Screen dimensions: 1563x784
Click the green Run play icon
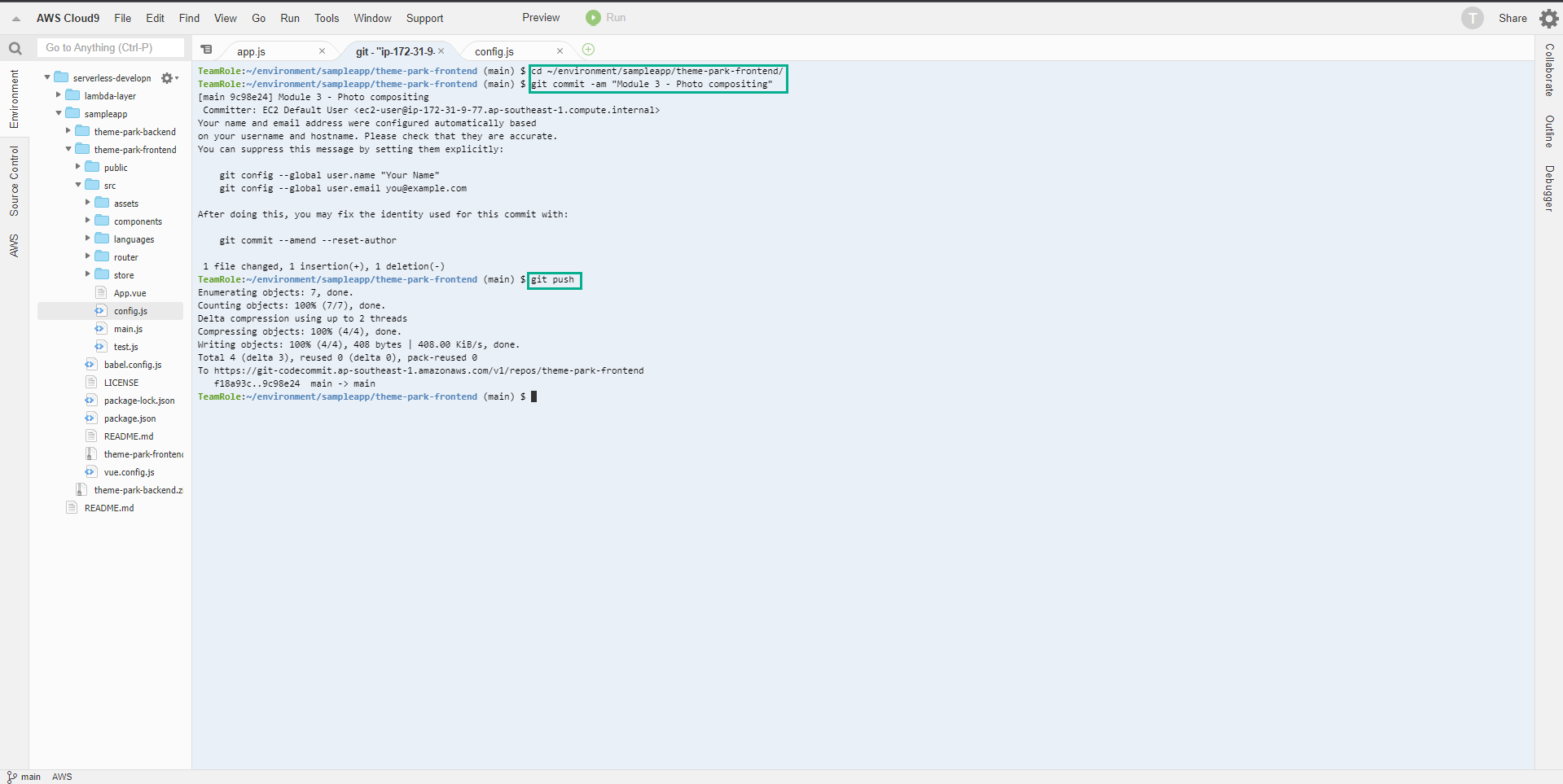tap(593, 18)
